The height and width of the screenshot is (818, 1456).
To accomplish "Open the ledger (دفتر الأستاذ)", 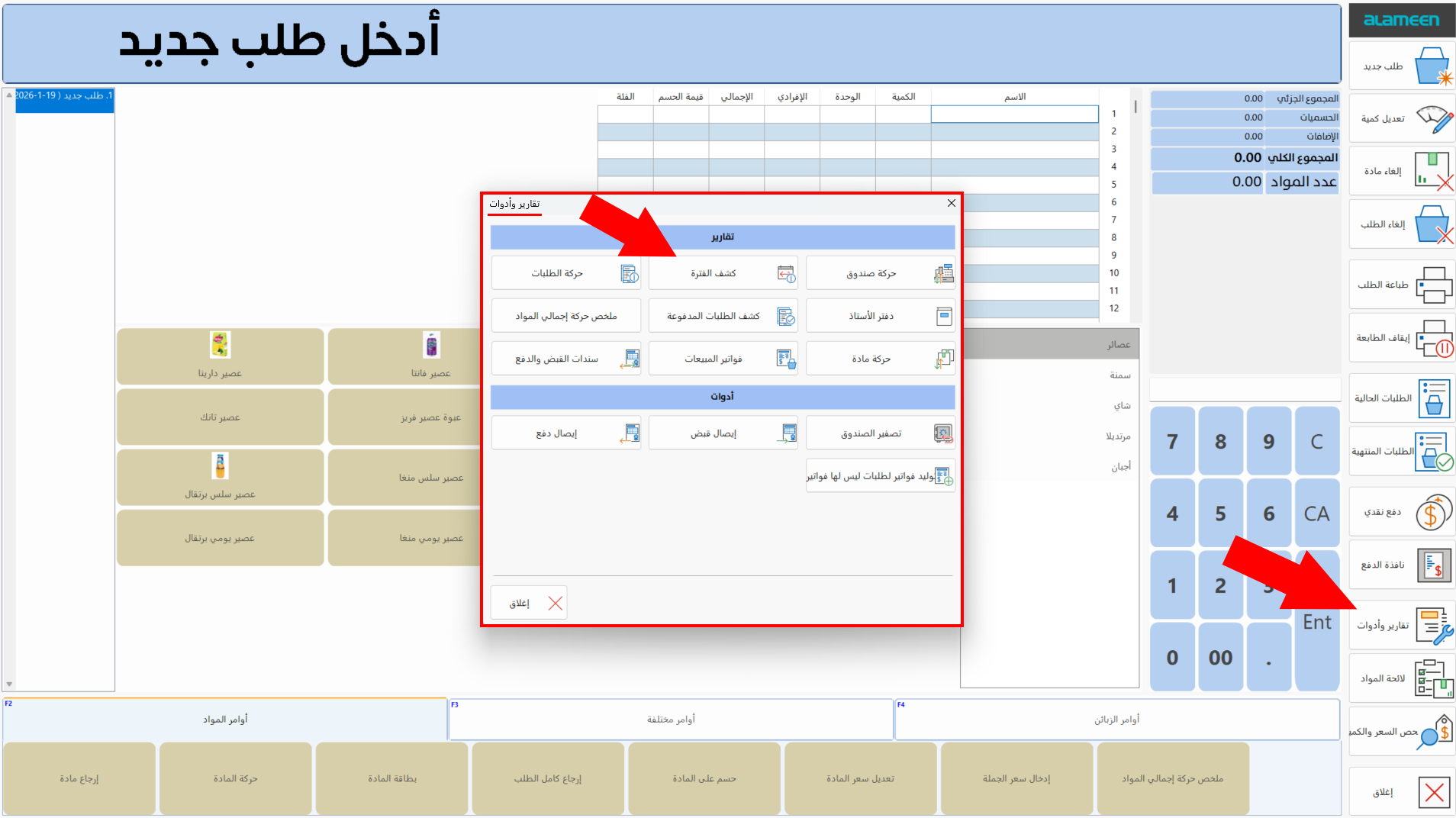I will click(881, 316).
